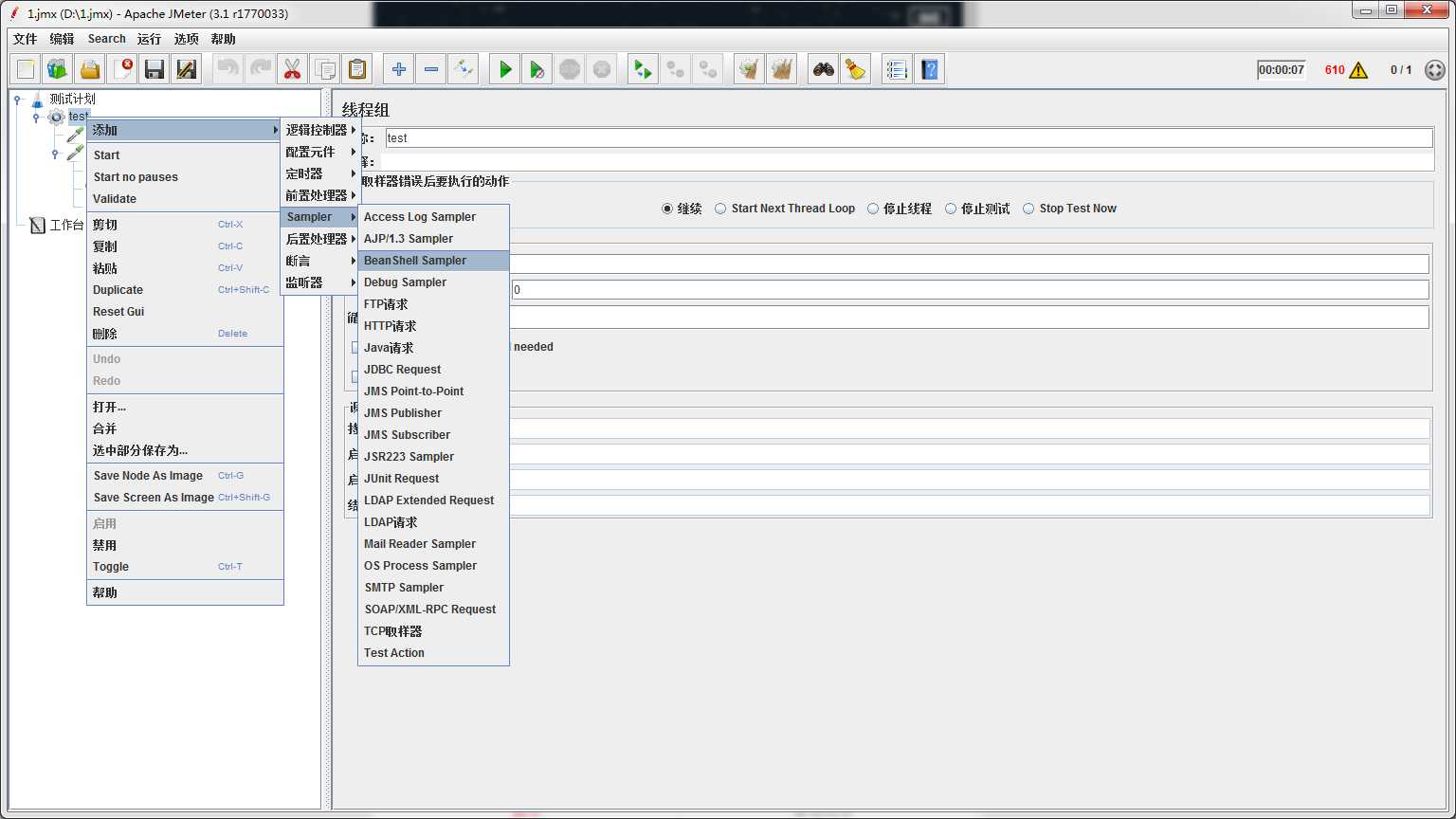Expand the 监听器 submenu
Image resolution: width=1456 pixels, height=819 pixels.
tap(319, 282)
